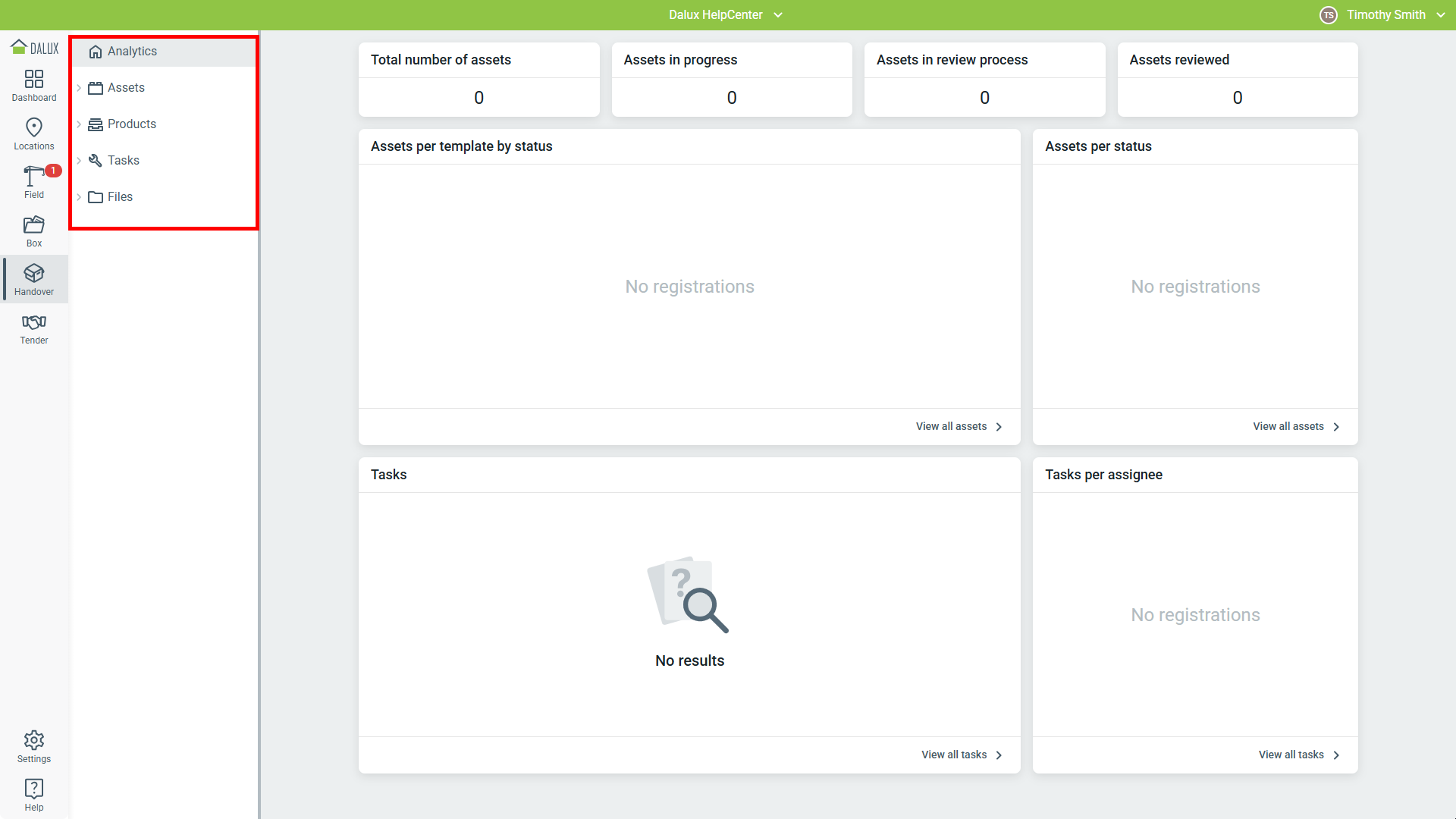This screenshot has width=1456, height=819.
Task: Expand the Tasks tree node
Action: [79, 161]
